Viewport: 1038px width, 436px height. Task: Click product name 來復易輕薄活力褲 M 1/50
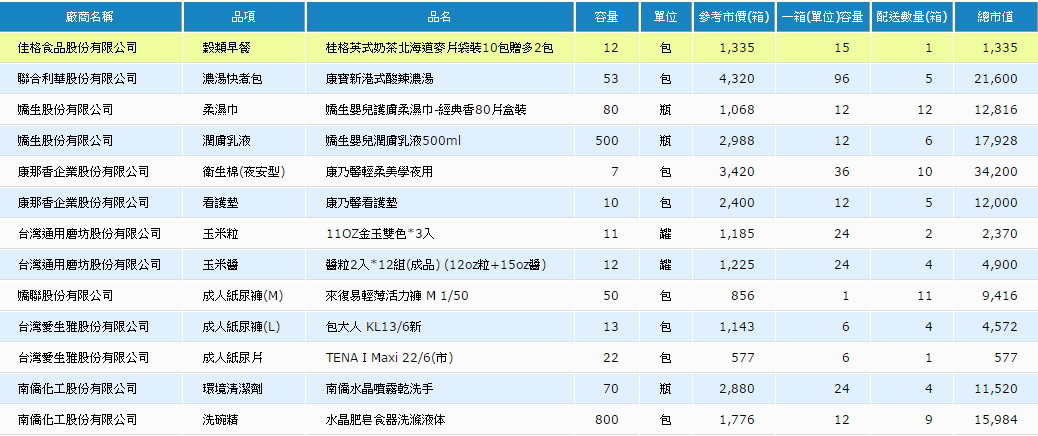click(x=397, y=296)
